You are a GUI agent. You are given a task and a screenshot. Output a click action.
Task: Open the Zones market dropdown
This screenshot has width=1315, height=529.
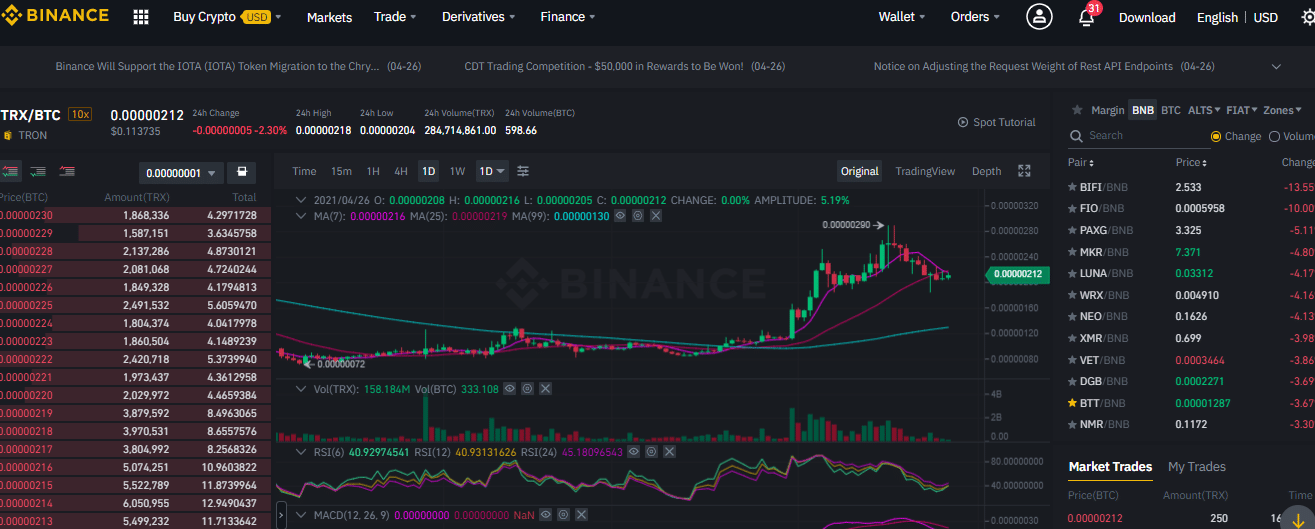pos(1282,110)
